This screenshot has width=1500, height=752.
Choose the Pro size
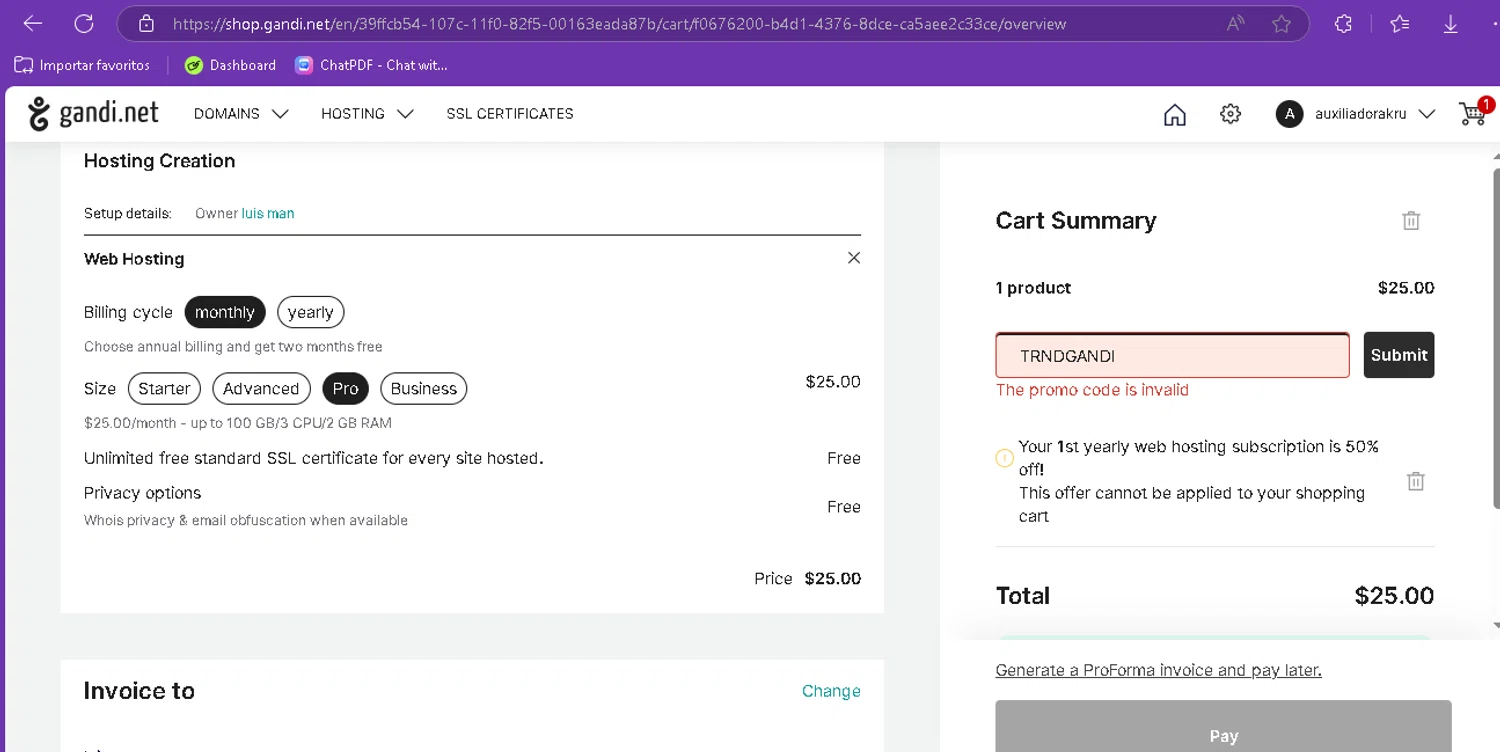coord(345,389)
